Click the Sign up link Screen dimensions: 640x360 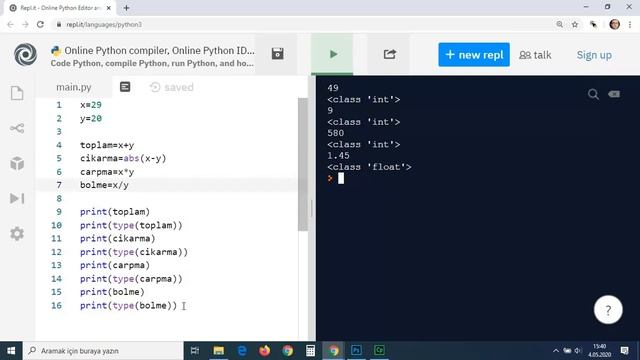(x=594, y=55)
